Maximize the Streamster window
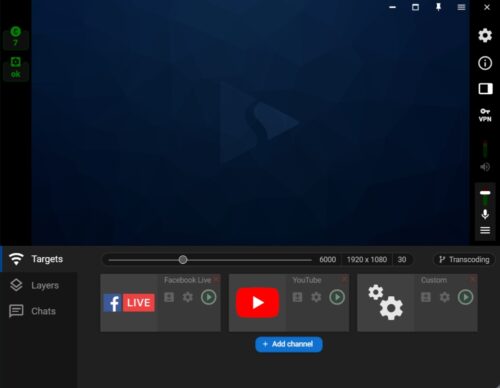500x388 pixels. pyautogui.click(x=415, y=7)
